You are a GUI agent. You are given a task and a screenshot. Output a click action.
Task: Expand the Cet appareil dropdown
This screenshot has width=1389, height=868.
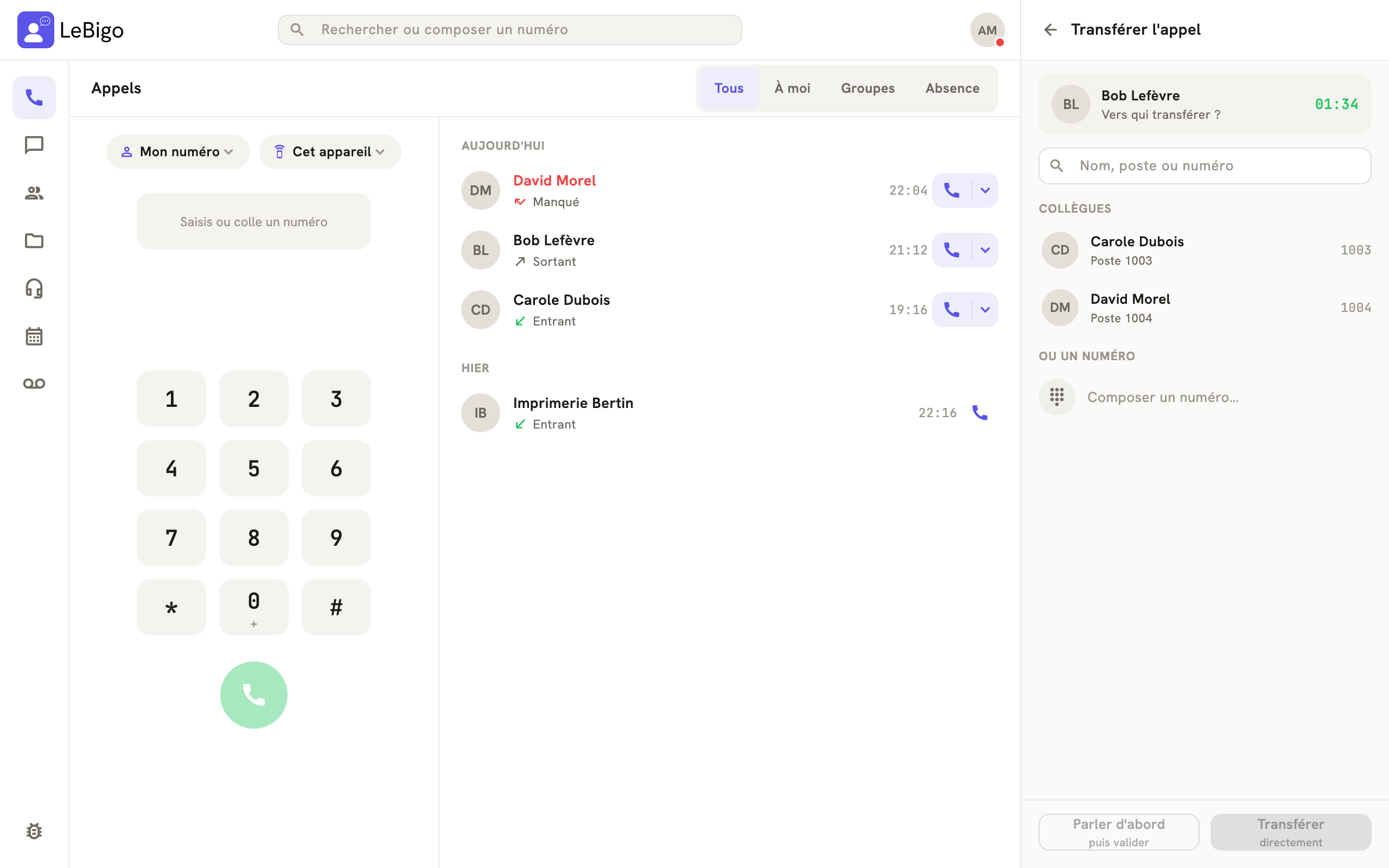click(x=330, y=151)
